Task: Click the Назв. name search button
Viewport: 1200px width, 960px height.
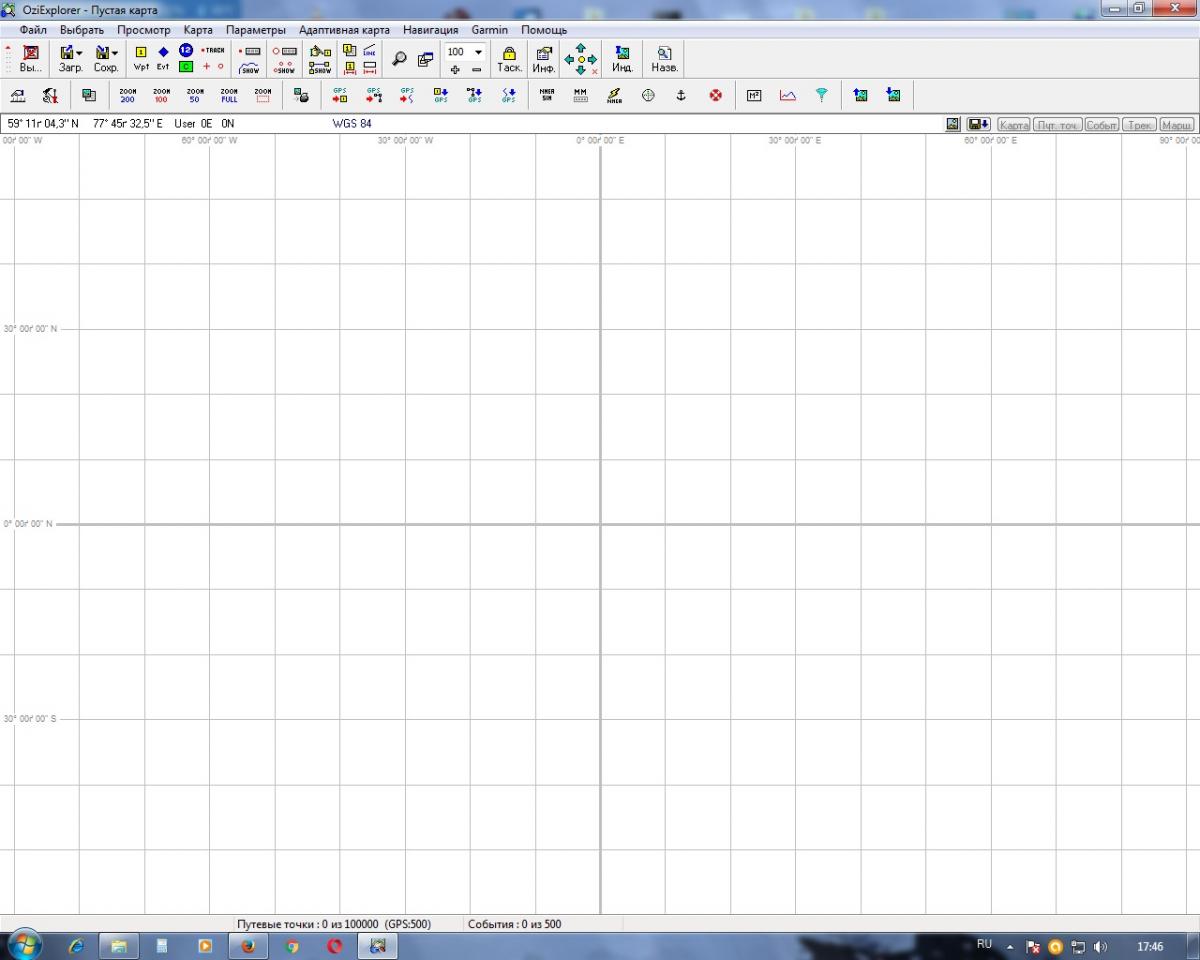Action: coord(664,58)
